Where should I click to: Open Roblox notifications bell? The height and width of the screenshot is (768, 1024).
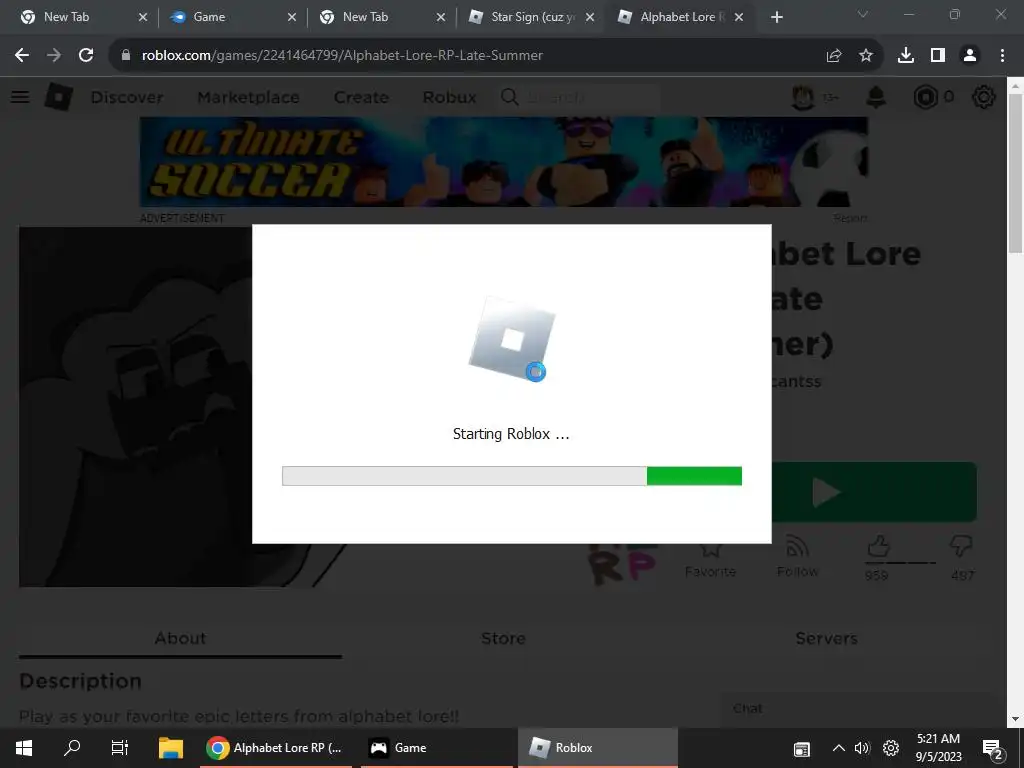(x=876, y=97)
